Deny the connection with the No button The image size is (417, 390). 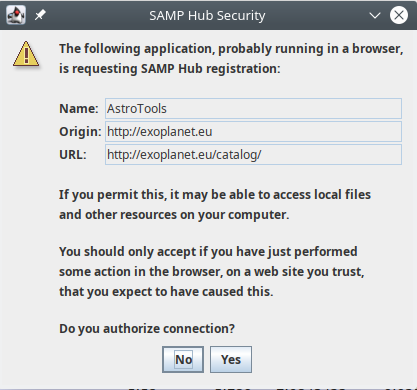click(183, 359)
